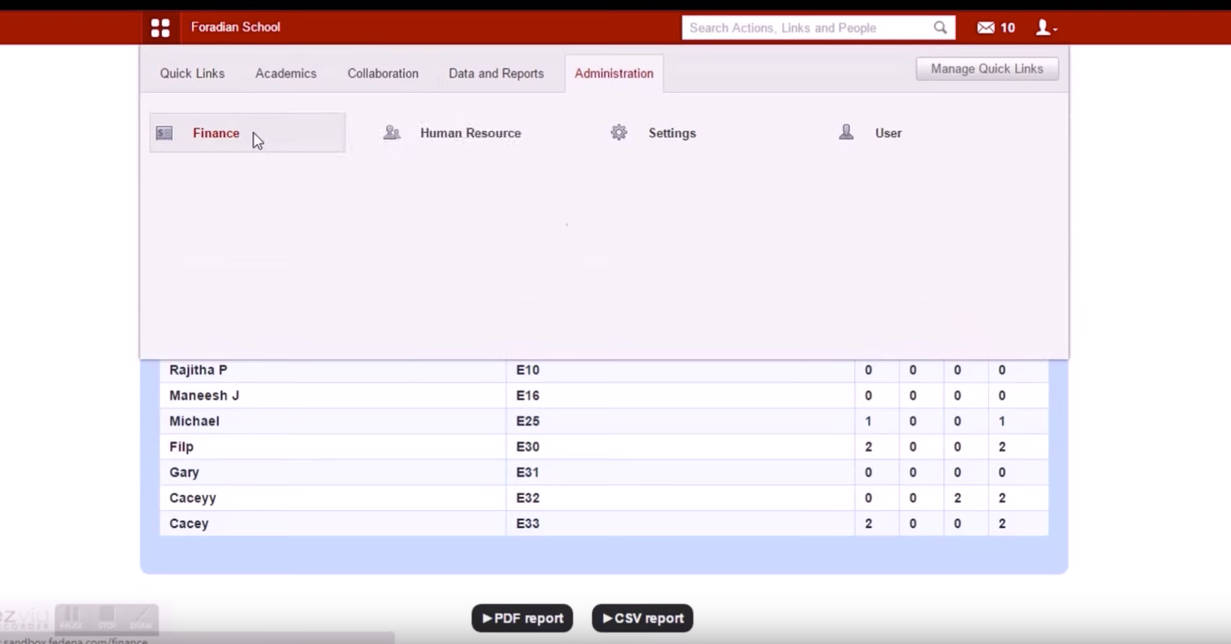Click the User management person icon
This screenshot has width=1231, height=644.
(846, 131)
